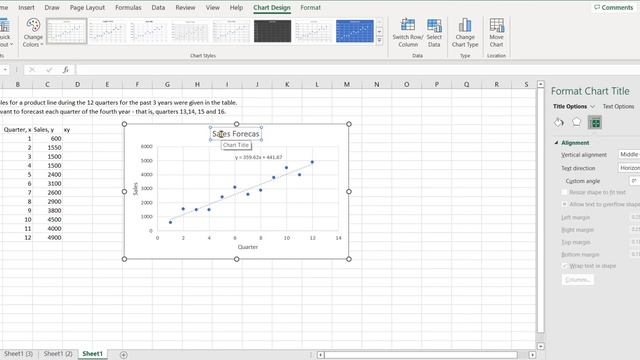
Task: Click the vertical scrollbar down arrow
Action: coord(540,346)
